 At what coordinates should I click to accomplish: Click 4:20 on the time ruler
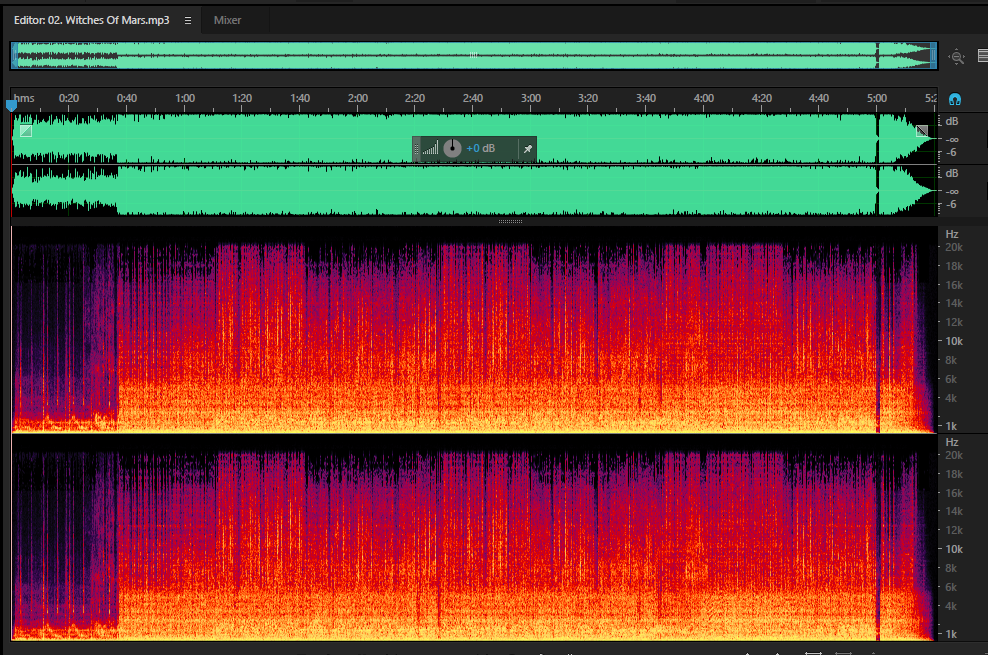pos(762,98)
